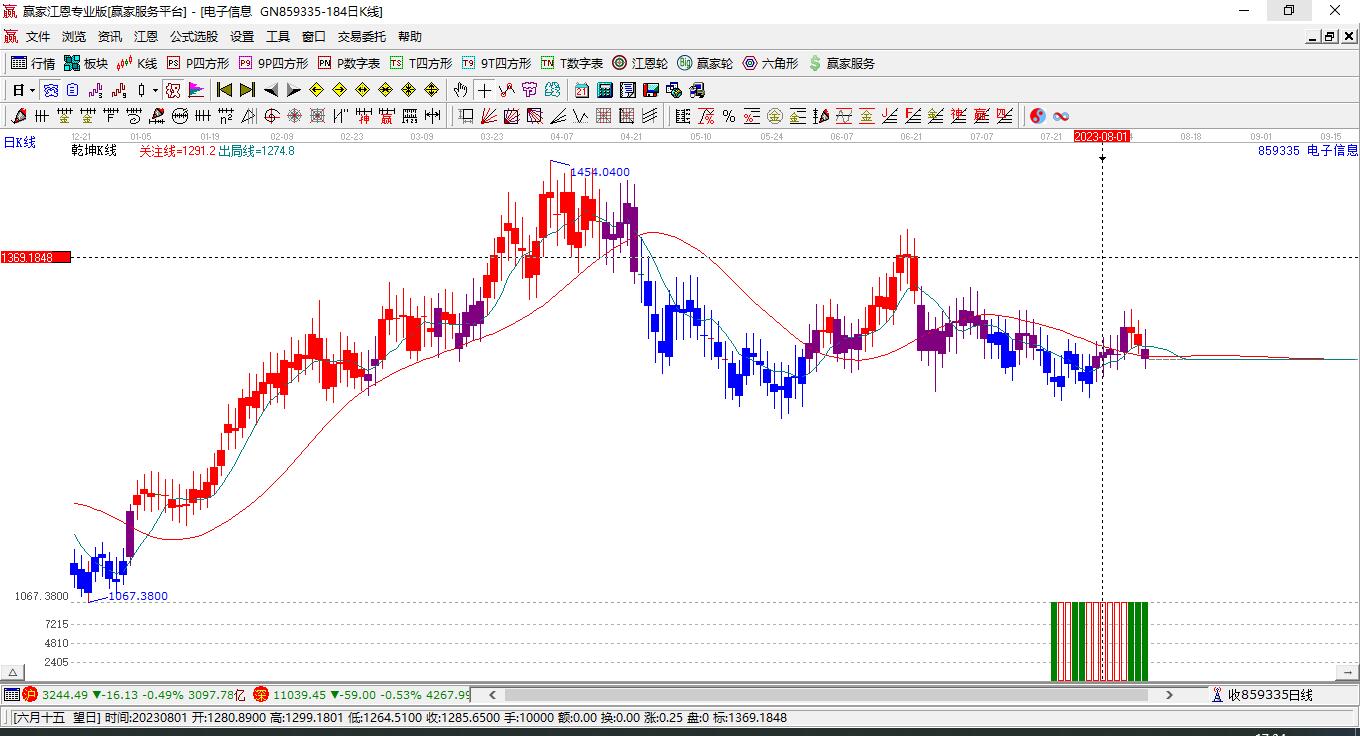This screenshot has width=1360, height=736.
Task: Click the black right arrow icon
Action: point(293,90)
